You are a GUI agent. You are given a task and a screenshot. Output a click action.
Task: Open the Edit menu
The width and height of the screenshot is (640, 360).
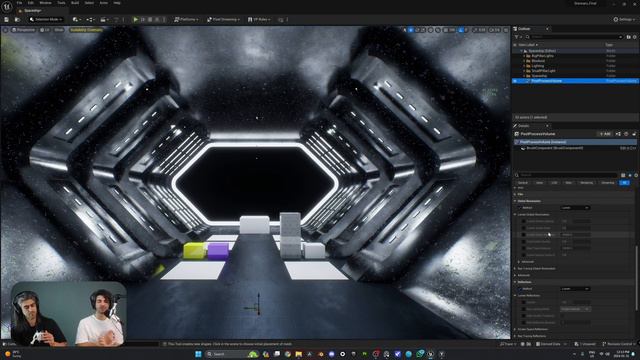pos(31,3)
